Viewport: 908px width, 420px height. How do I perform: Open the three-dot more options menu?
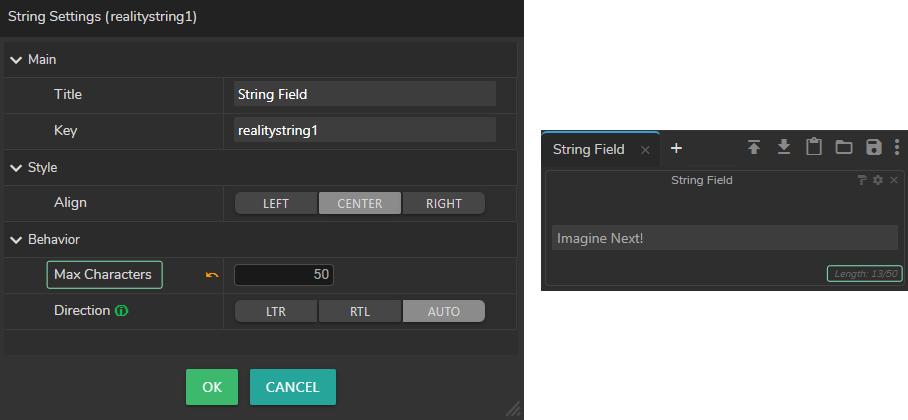(897, 148)
